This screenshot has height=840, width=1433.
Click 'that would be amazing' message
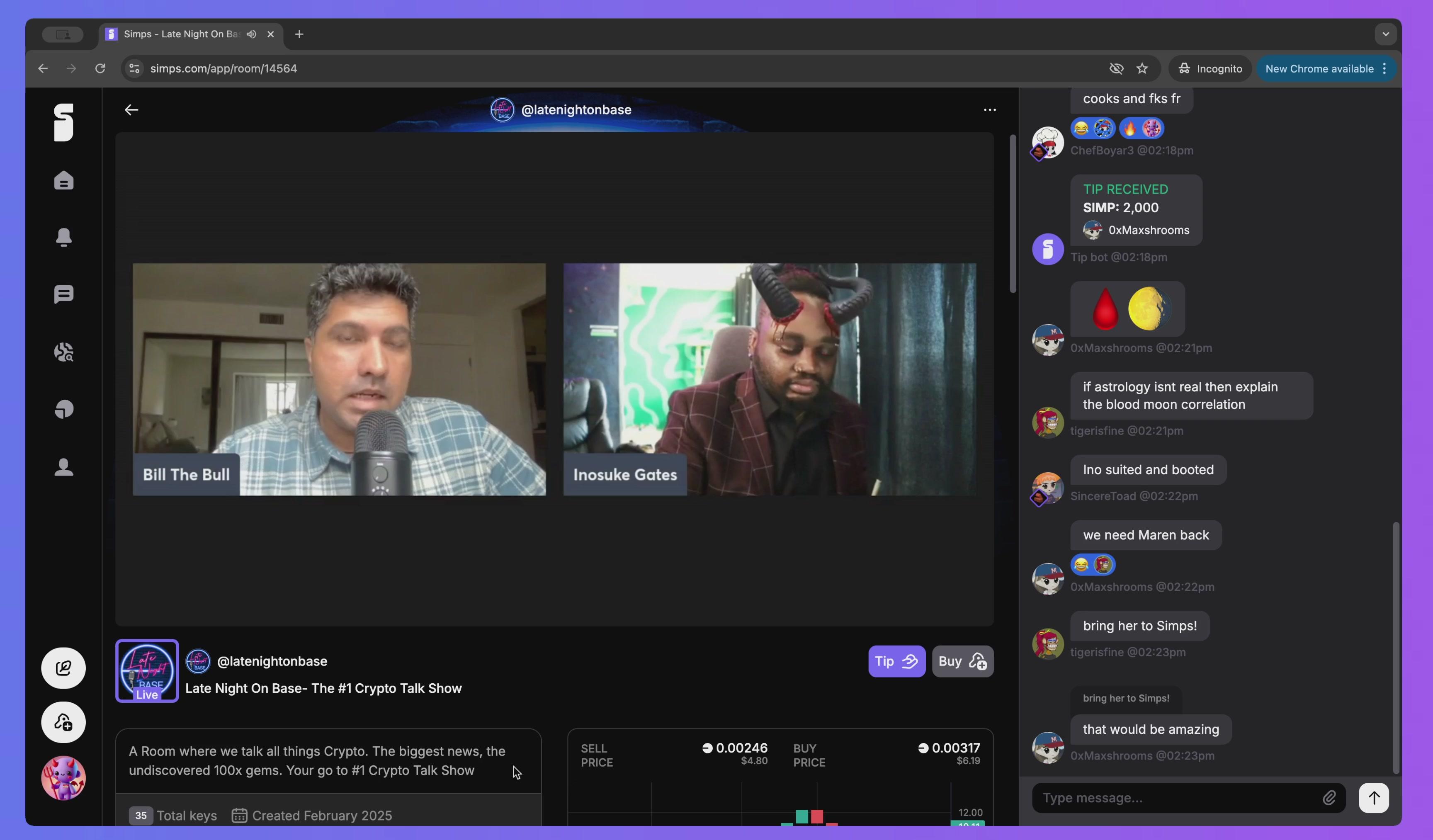point(1151,730)
